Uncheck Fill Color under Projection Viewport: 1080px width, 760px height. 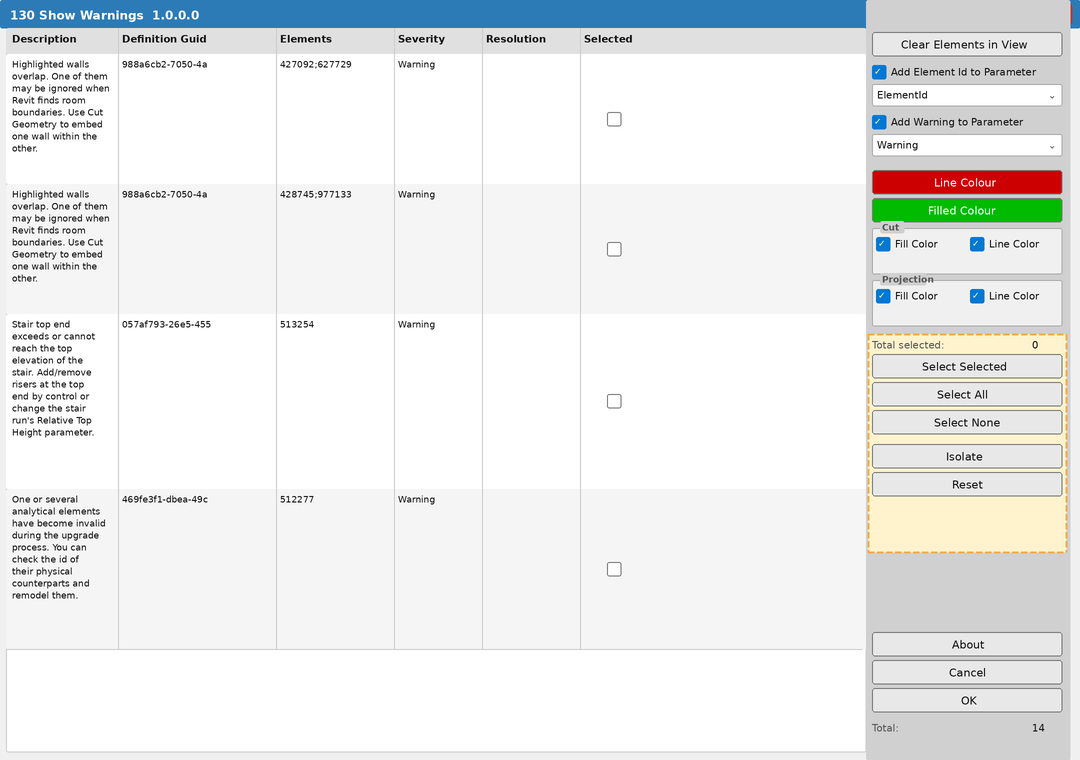[882, 295]
